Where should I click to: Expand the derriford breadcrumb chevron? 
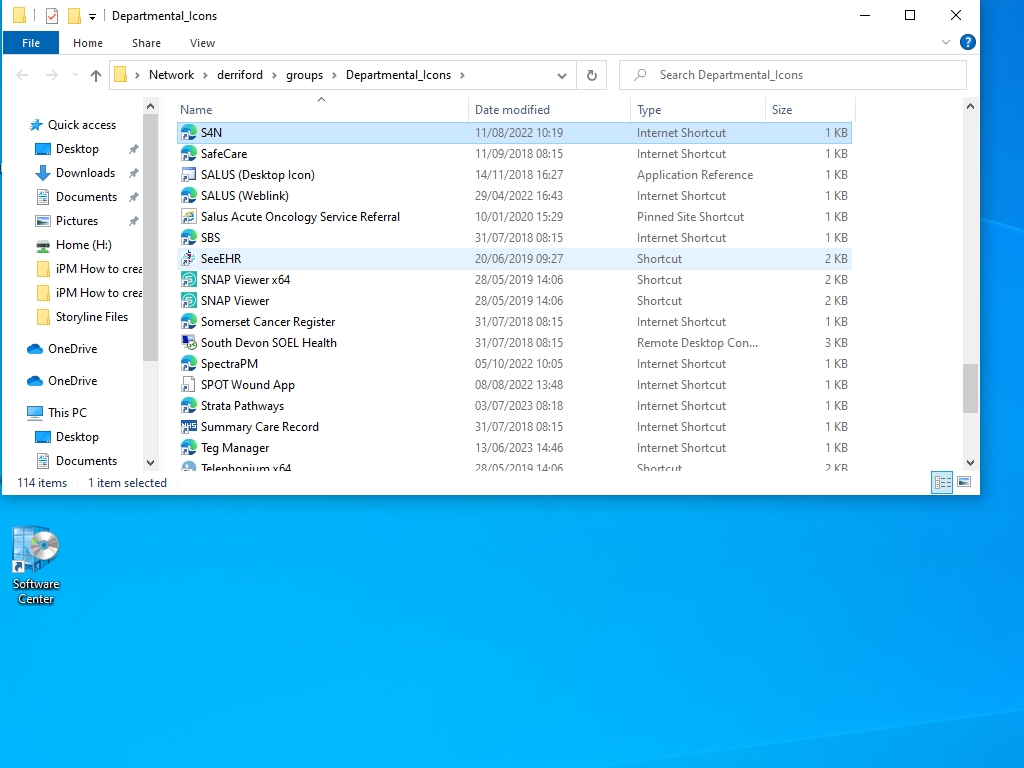[274, 75]
